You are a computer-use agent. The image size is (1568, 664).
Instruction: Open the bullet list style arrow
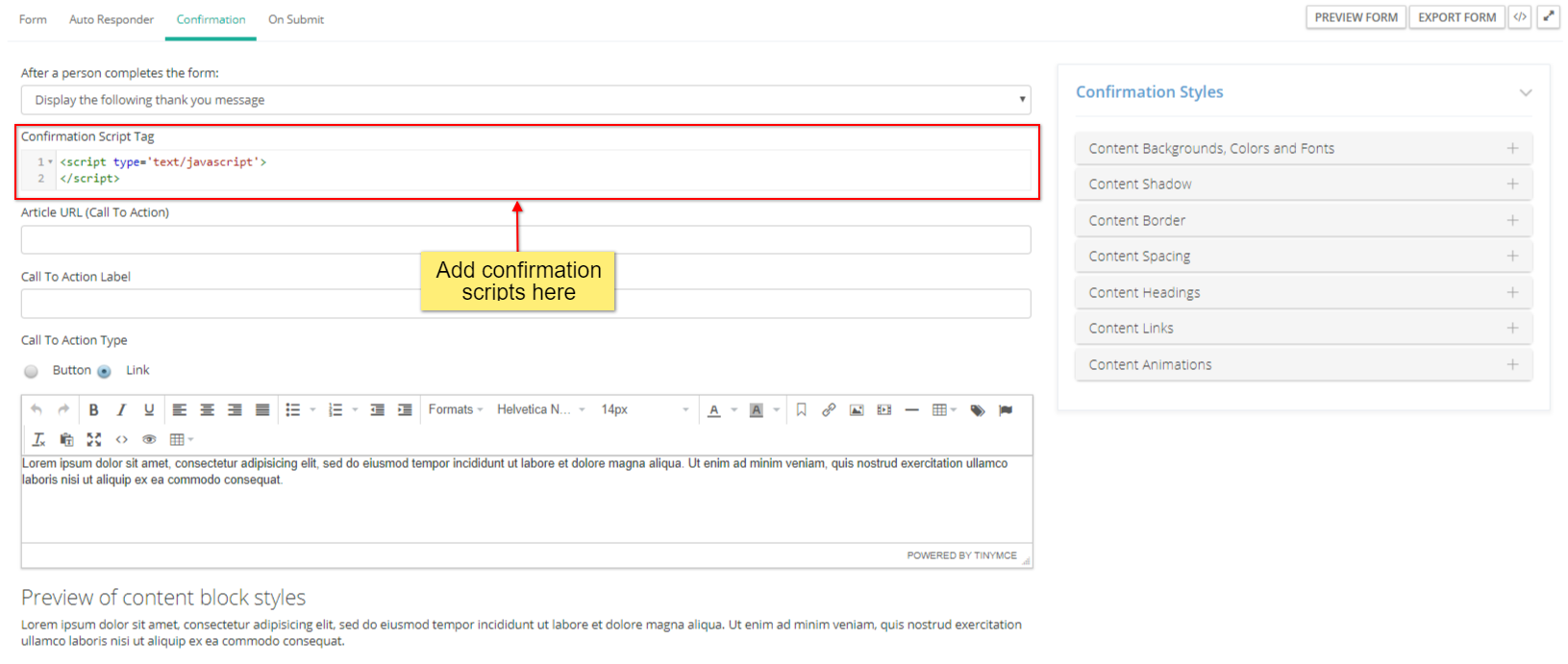312,410
